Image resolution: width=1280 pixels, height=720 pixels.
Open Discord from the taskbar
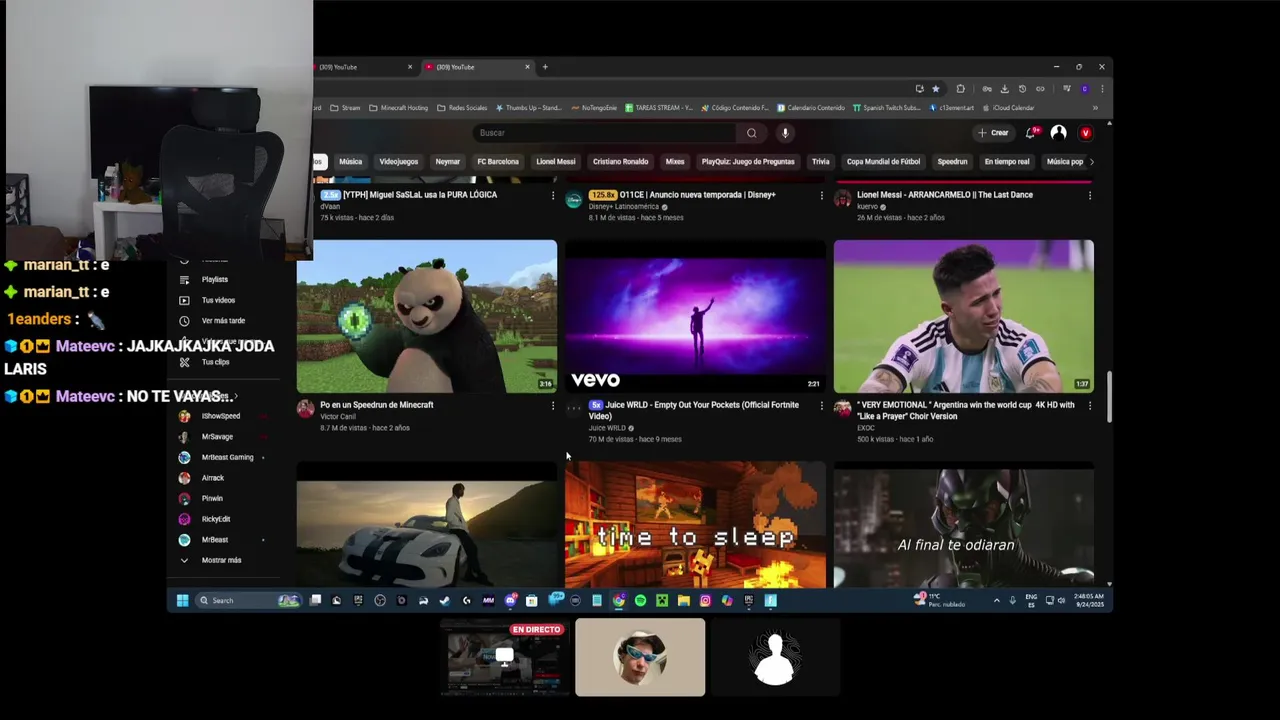(510, 601)
